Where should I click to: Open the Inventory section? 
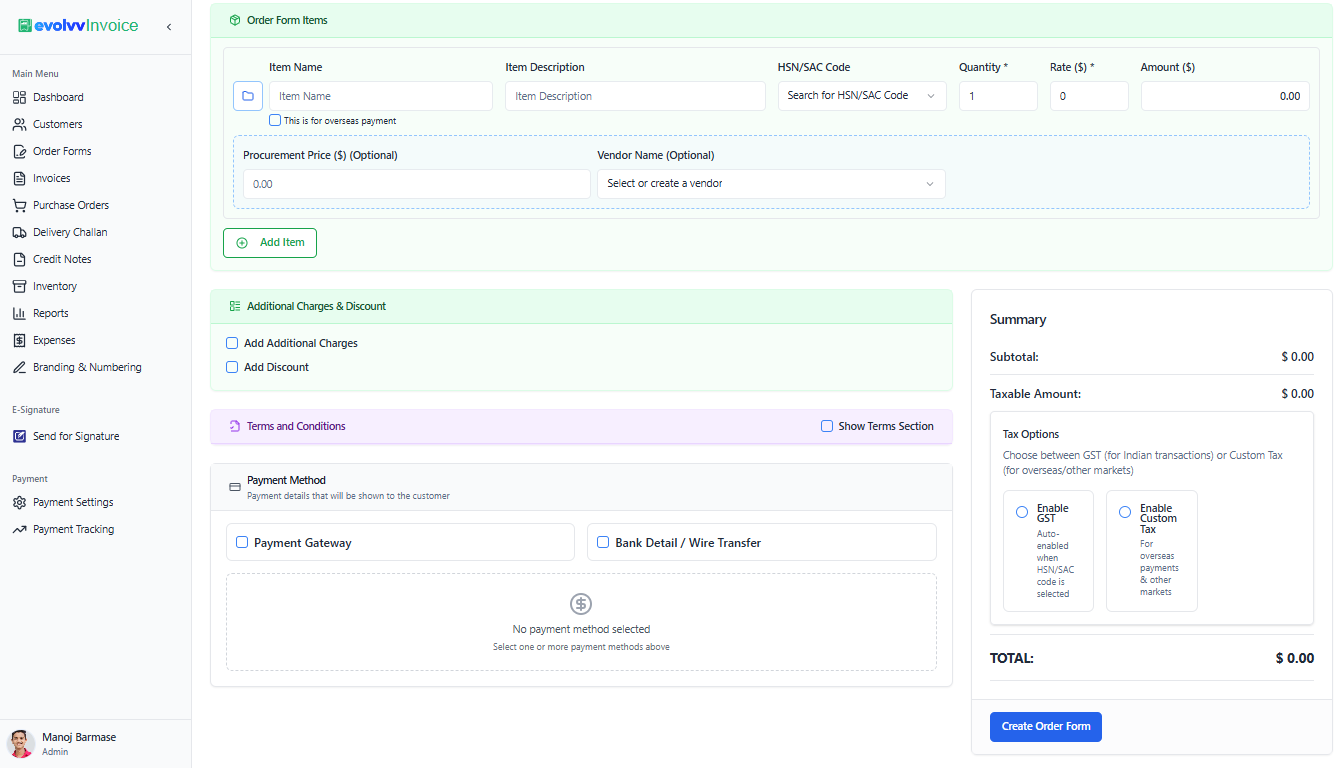pyautogui.click(x=55, y=286)
